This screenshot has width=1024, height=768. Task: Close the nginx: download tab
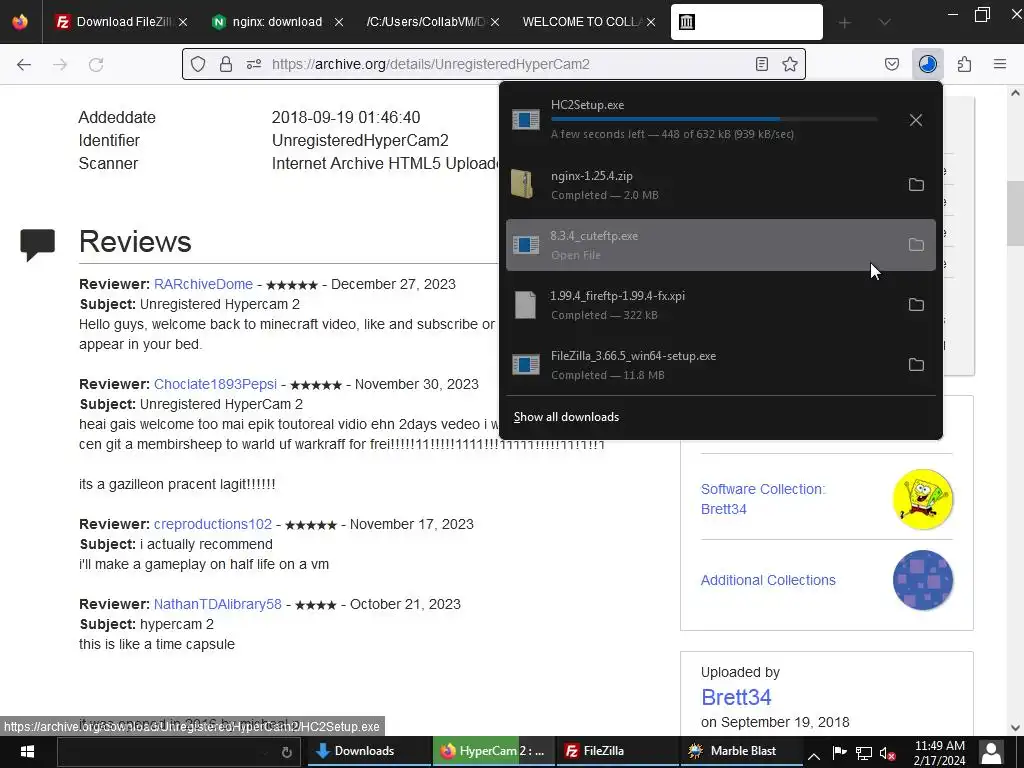338,22
